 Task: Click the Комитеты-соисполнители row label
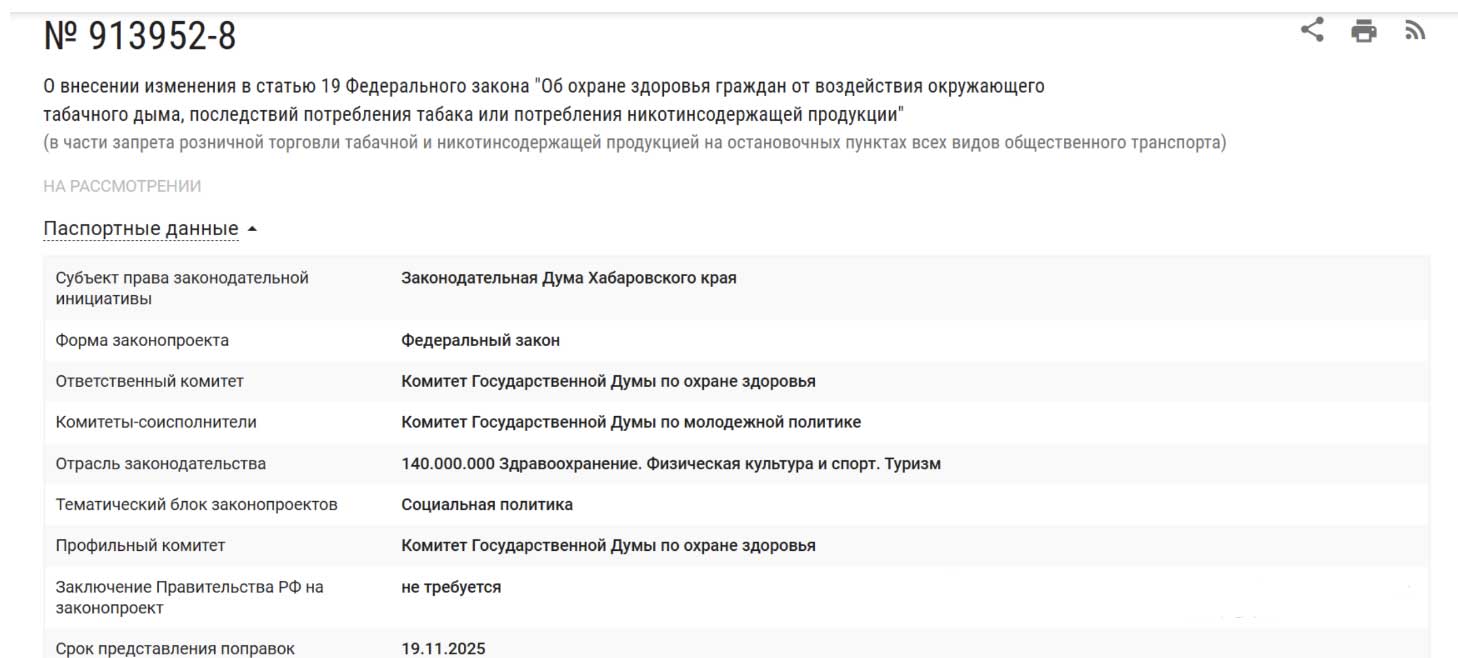pyautogui.click(x=156, y=422)
